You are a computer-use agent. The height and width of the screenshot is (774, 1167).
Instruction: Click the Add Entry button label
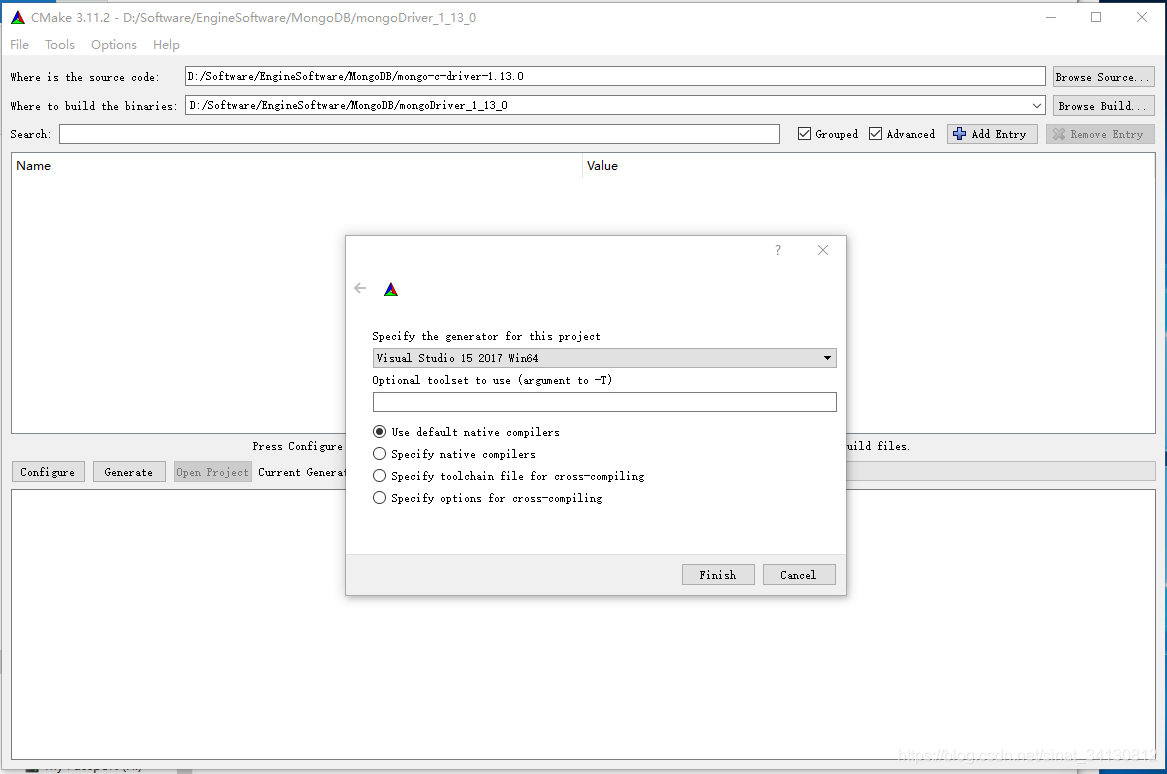(999, 134)
